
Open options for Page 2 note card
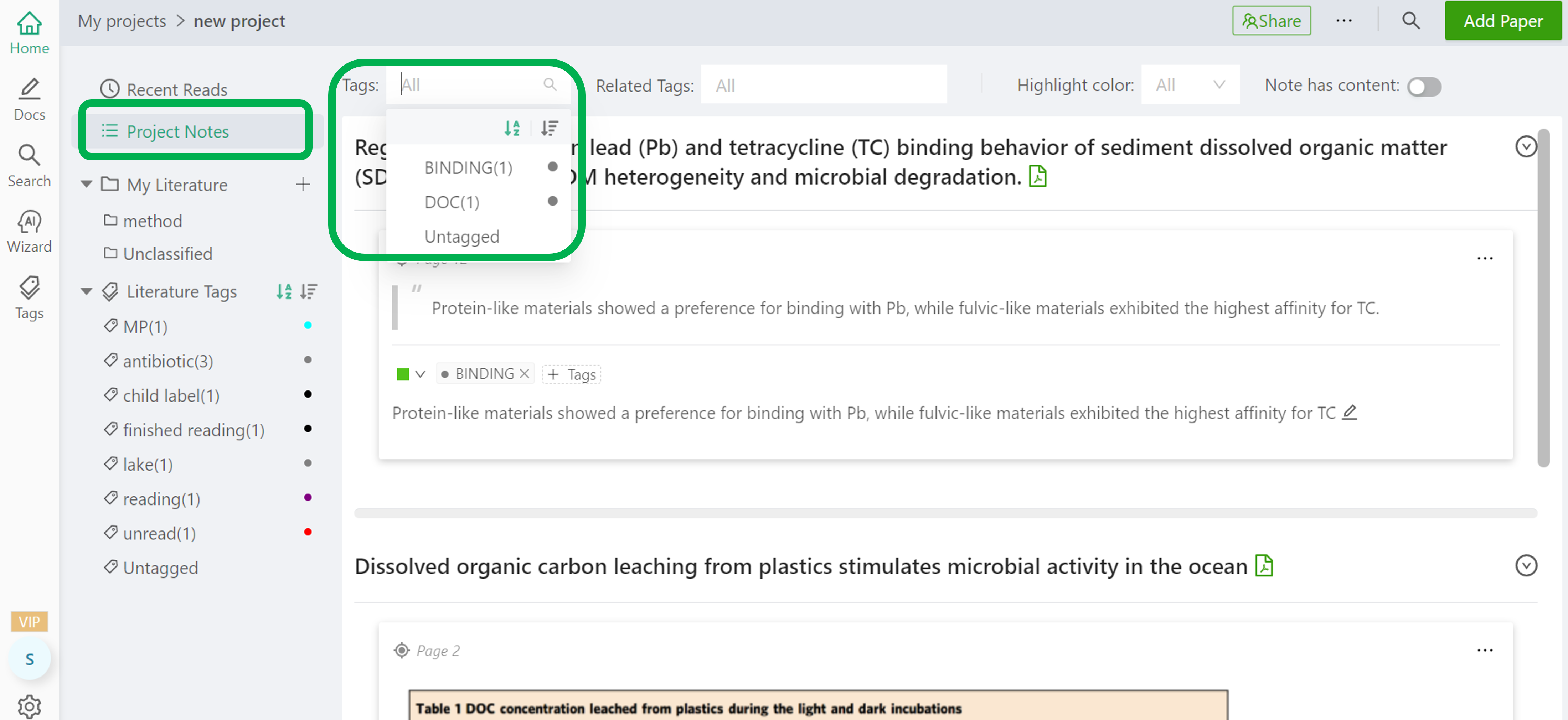1485,651
